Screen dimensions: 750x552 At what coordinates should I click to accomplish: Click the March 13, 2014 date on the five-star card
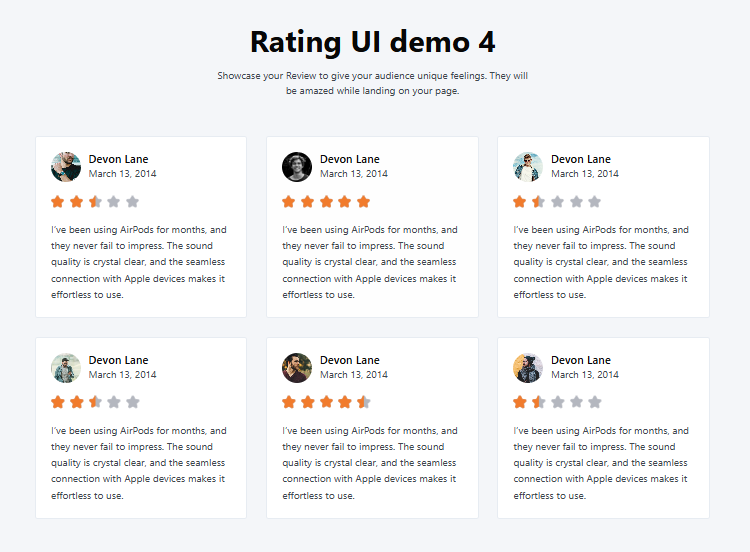(354, 174)
